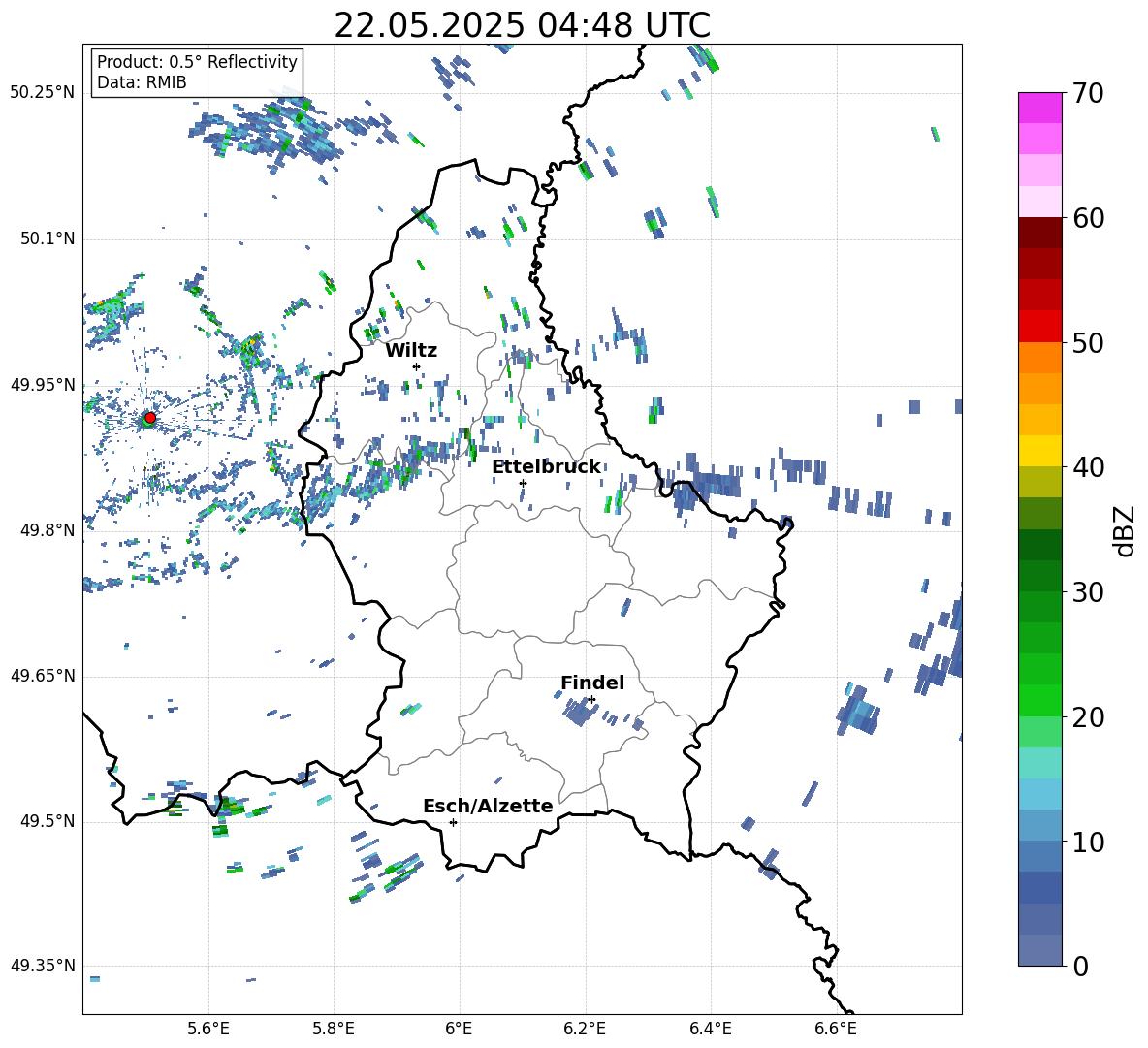
Task: Click the 49.95°N latitude label
Action: click(43, 384)
